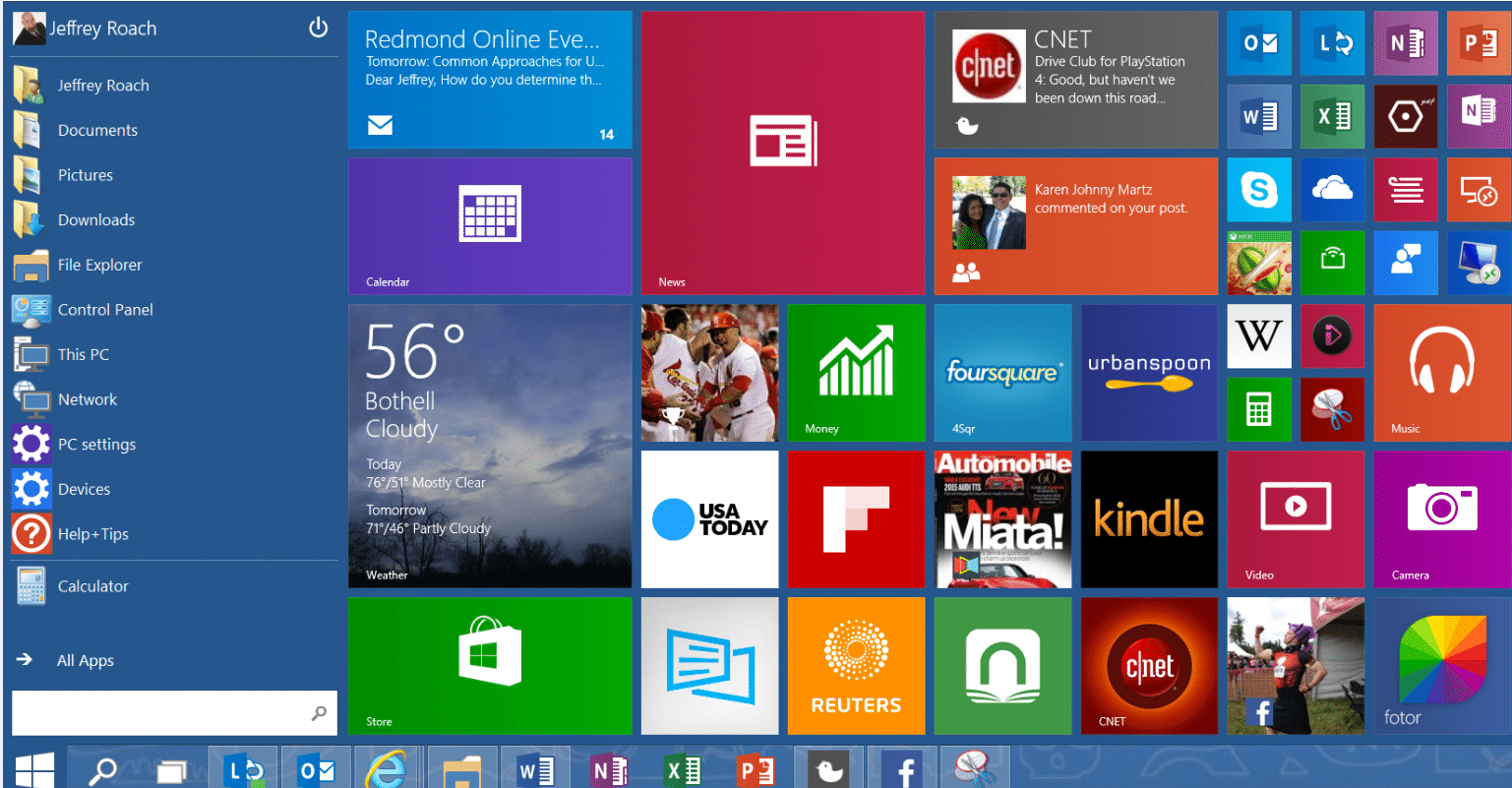Open the urbanspoon tile
1512x788 pixels.
(1149, 373)
